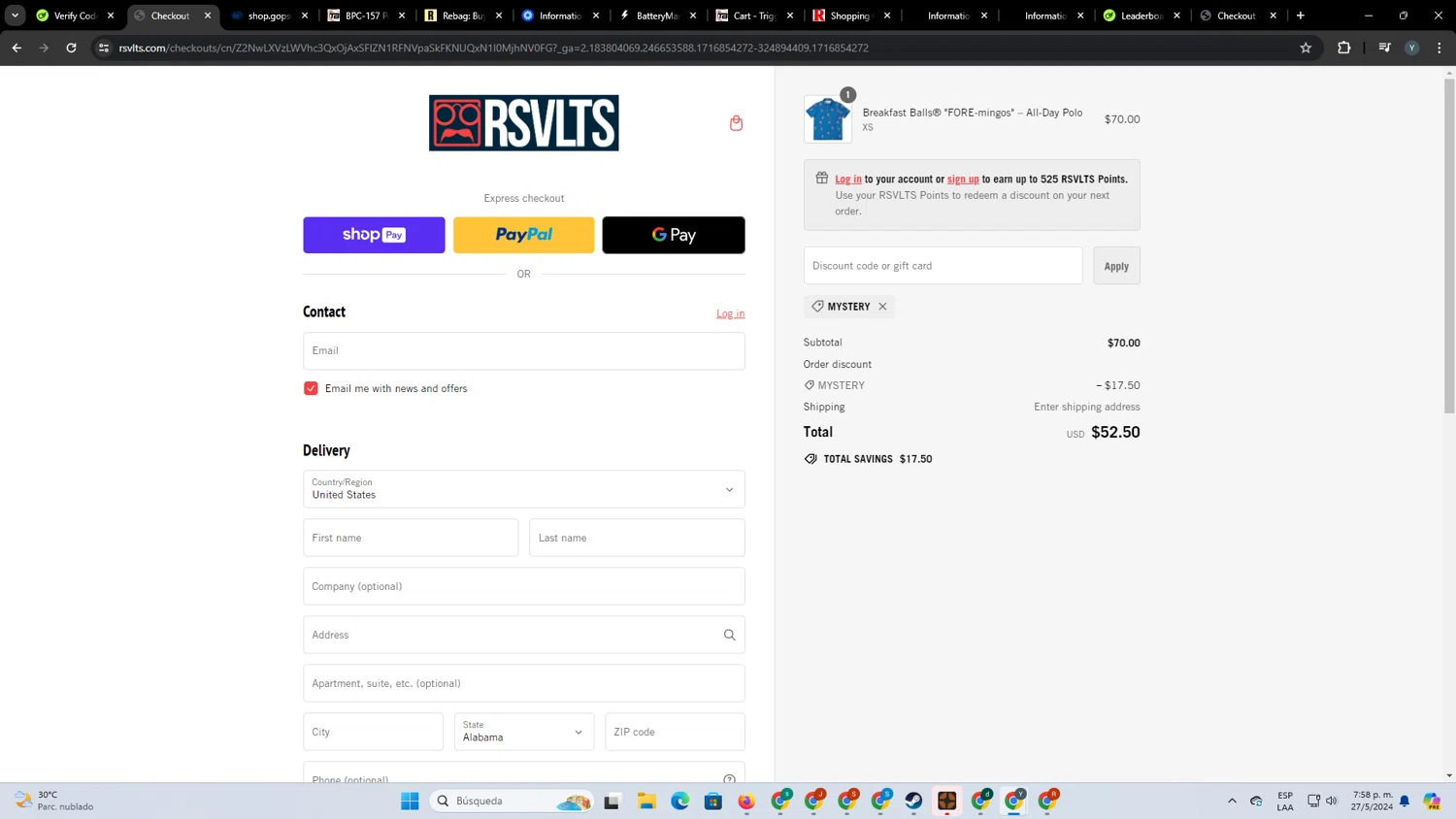Image resolution: width=1456 pixels, height=819 pixels.
Task: Open the Chrome profile avatar
Action: pyautogui.click(x=1412, y=48)
